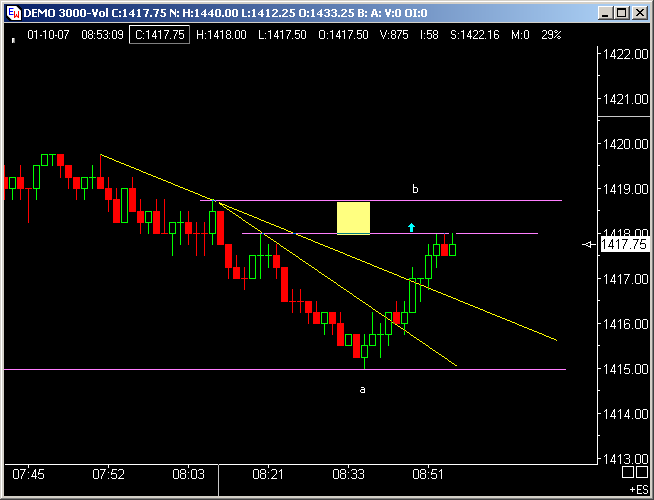Click the V:875 volume value
This screenshot has width=654, height=500.
[394, 35]
